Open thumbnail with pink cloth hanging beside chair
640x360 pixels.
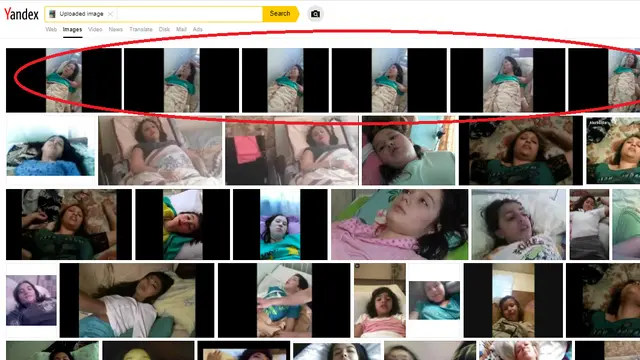click(291, 150)
